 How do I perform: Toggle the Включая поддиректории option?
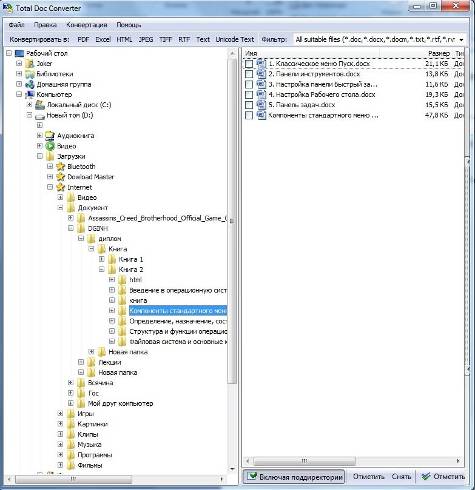[294, 477]
